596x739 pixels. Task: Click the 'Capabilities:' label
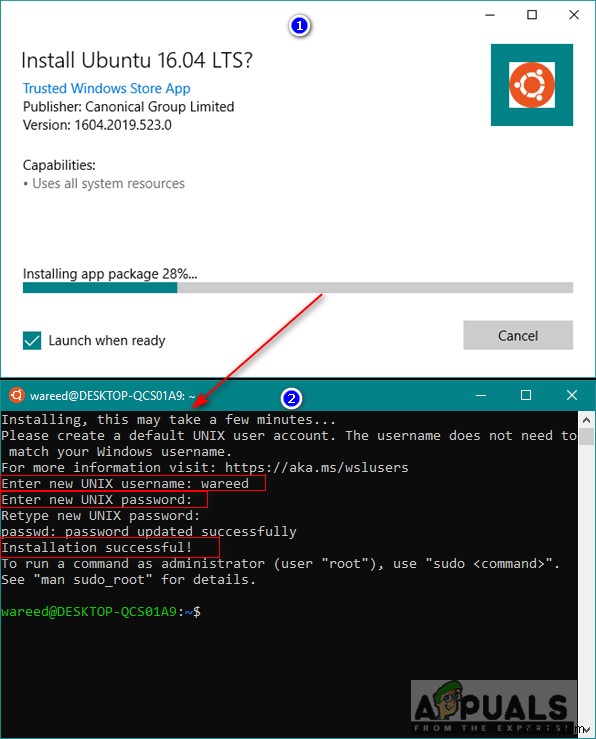[x=59, y=165]
